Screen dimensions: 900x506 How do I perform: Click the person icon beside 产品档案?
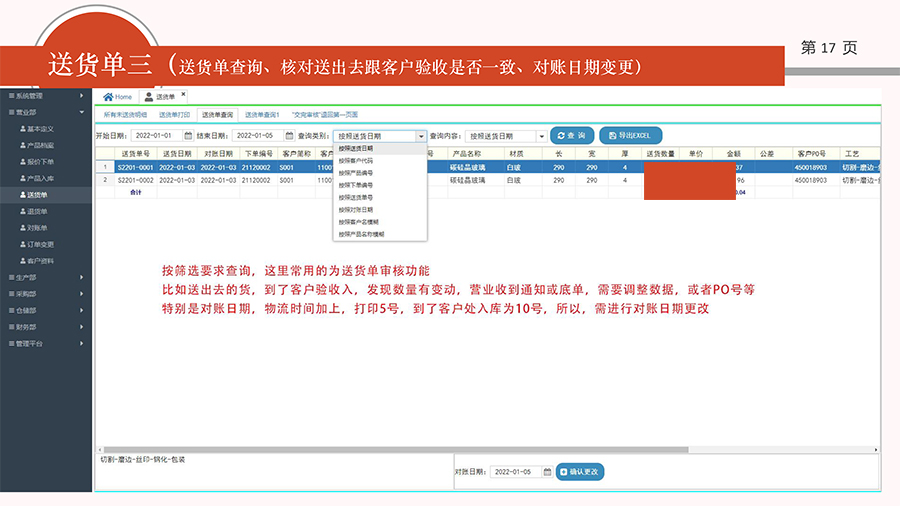23,146
